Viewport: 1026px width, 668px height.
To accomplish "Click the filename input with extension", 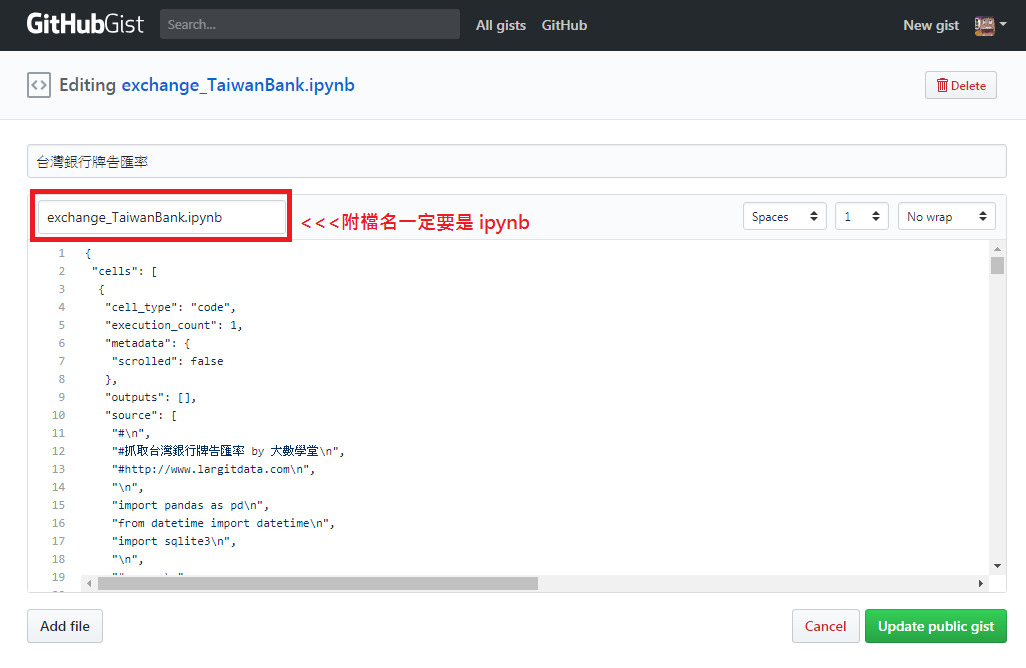I will [162, 217].
